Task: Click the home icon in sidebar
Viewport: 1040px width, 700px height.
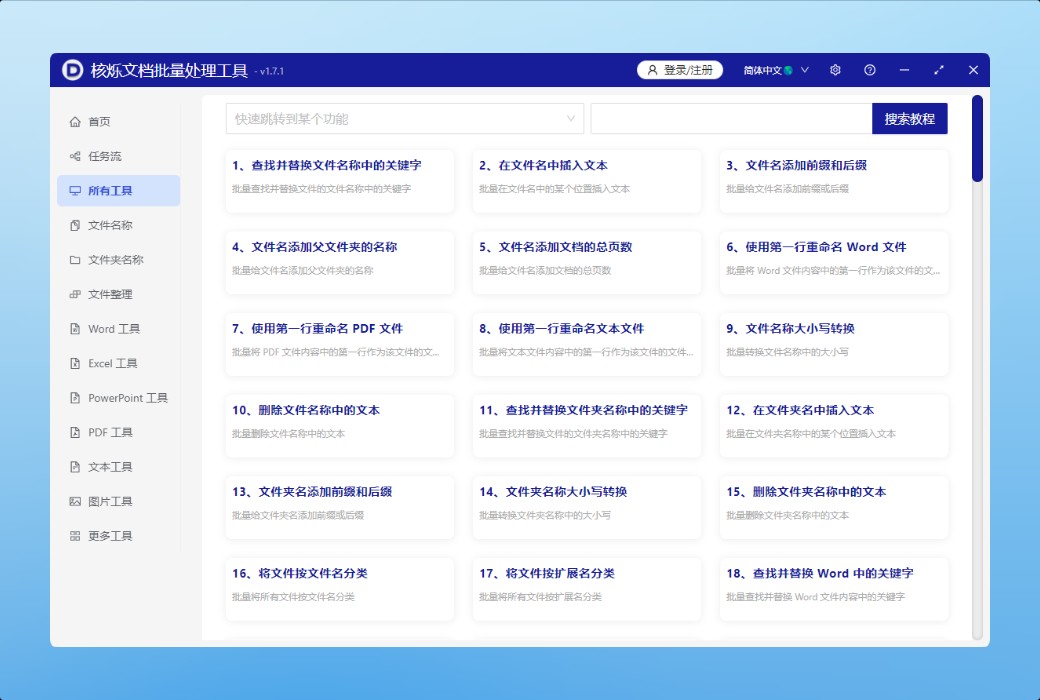Action: 75,122
